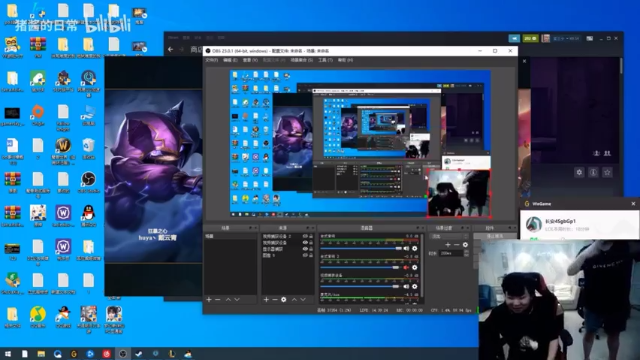
Task: Hide the 显示器捕获 source with eye icon
Action: pyautogui.click(x=305, y=249)
